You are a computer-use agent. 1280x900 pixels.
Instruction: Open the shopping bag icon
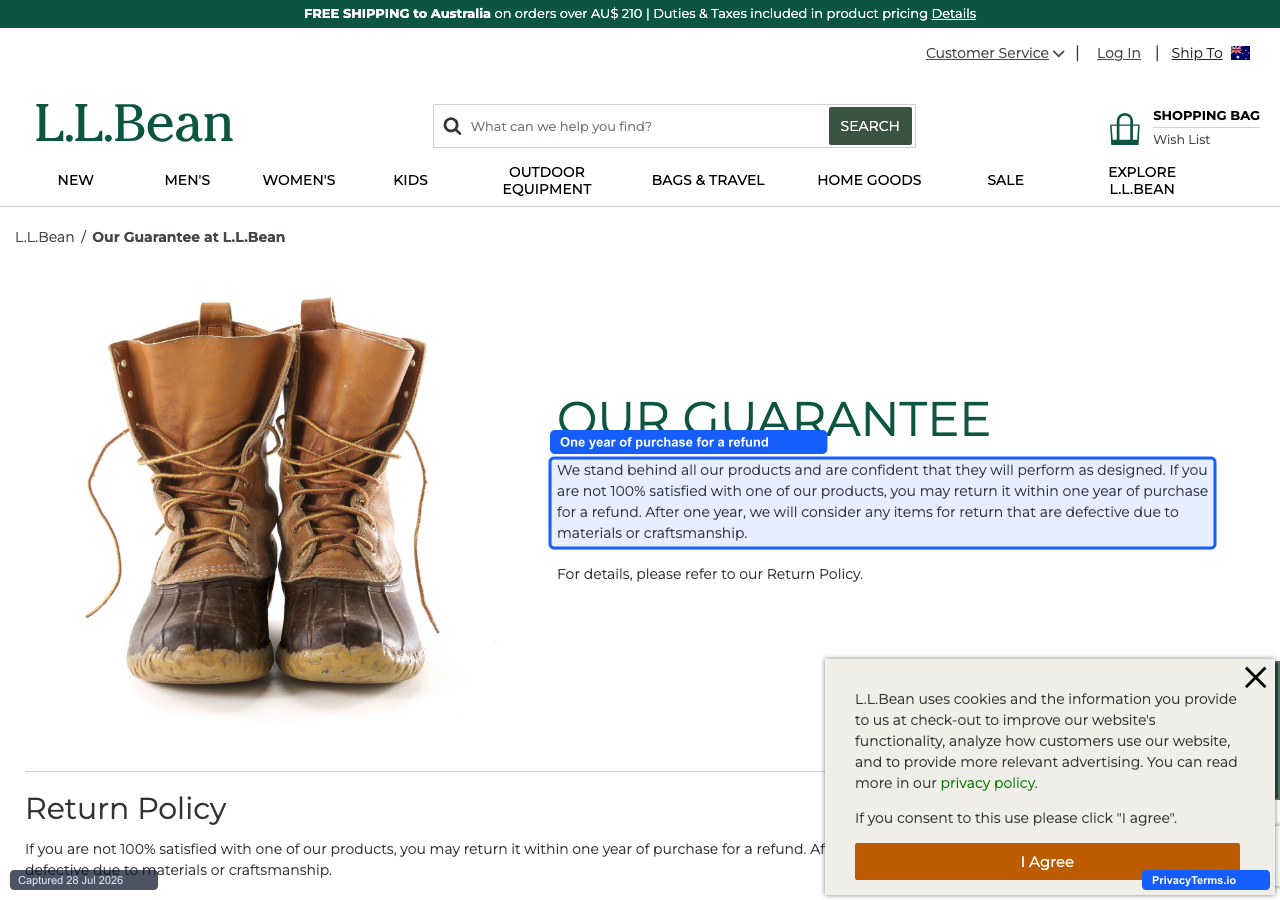coord(1125,129)
